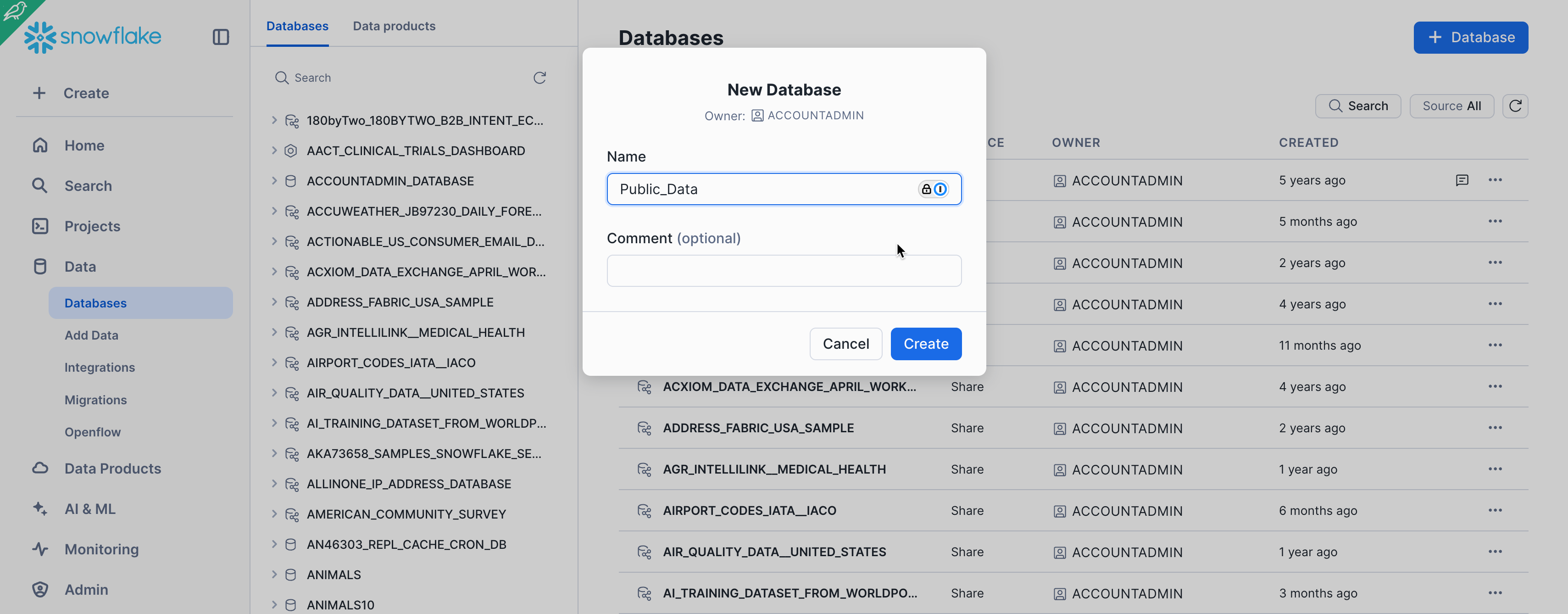Cancel the New Database dialog
This screenshot has width=1568, height=614.
pos(845,344)
